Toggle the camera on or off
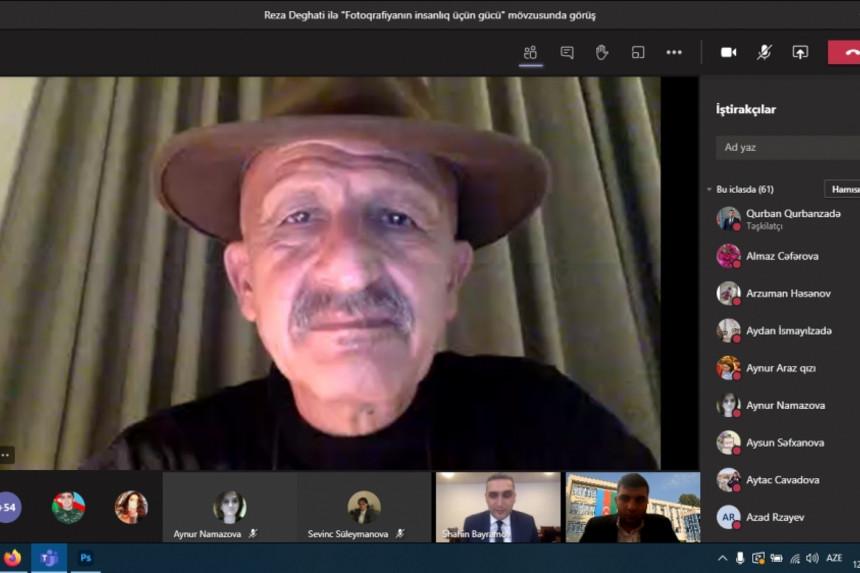Viewport: 860px width, 573px height. [x=728, y=52]
